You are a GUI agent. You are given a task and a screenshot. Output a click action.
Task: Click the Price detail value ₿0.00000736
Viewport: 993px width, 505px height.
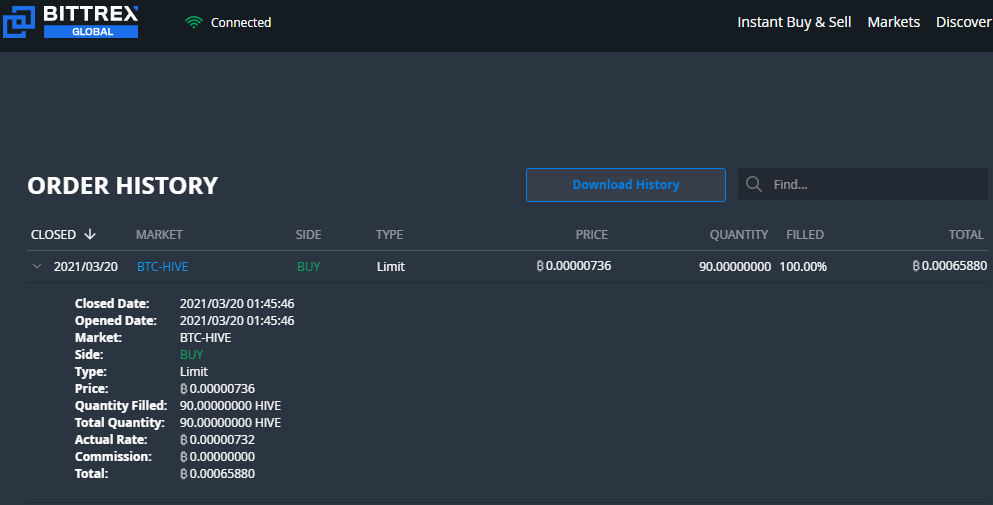(217, 388)
